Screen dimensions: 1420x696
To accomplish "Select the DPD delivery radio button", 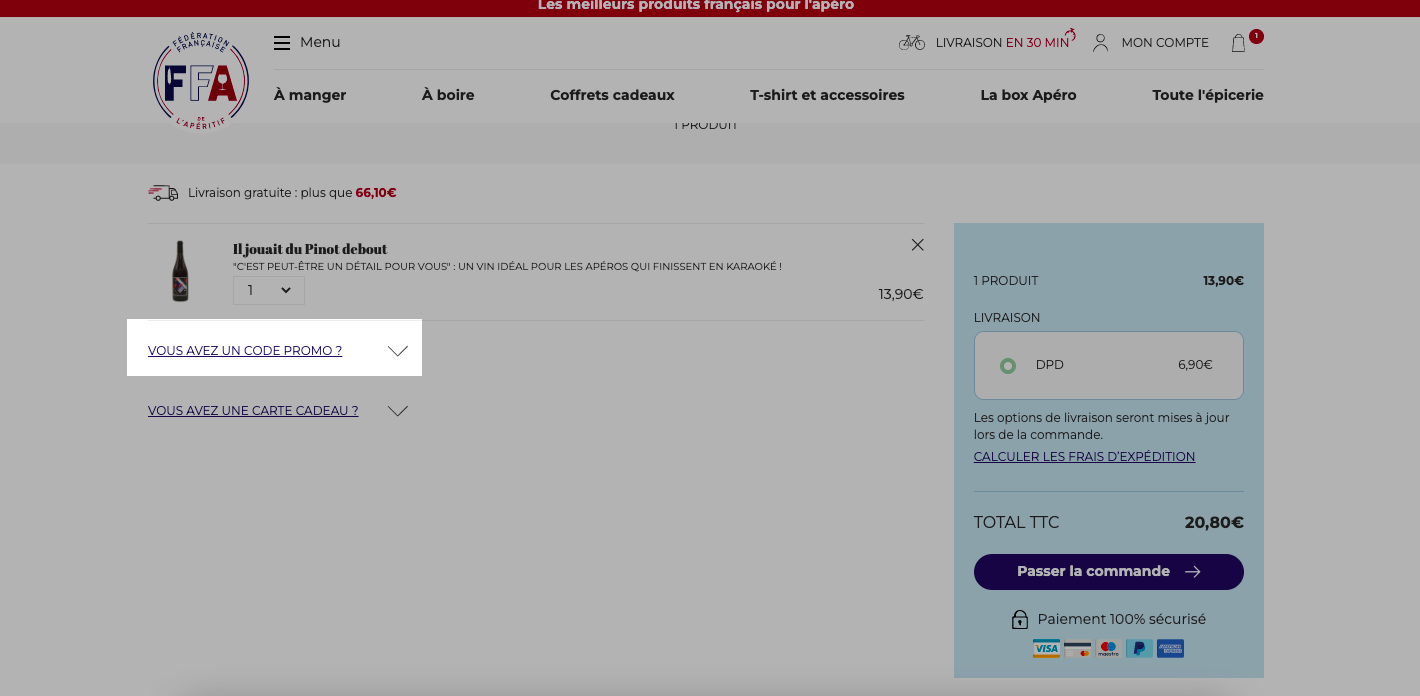I will 1008,366.
